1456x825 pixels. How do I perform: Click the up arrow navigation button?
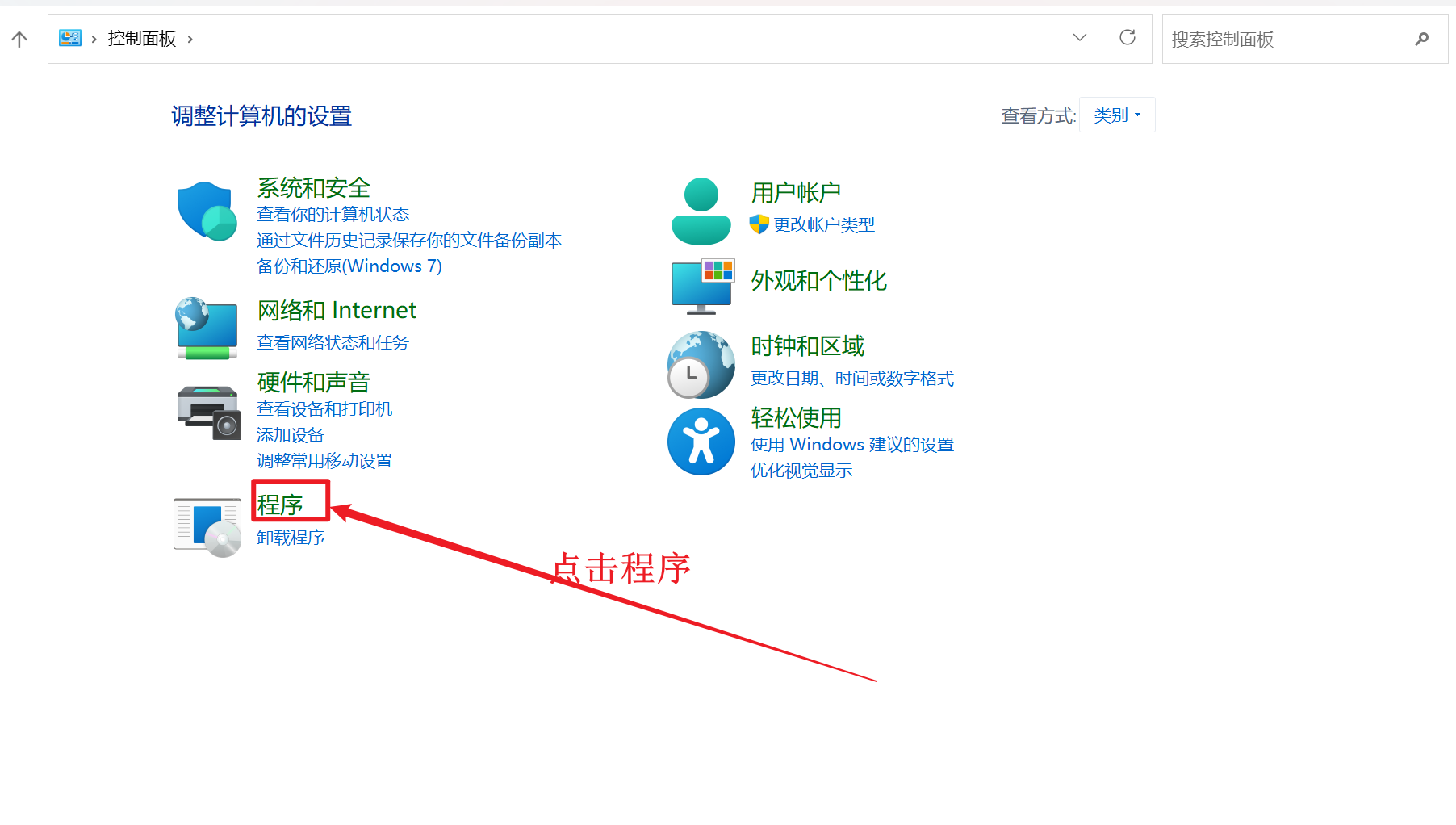coord(19,39)
